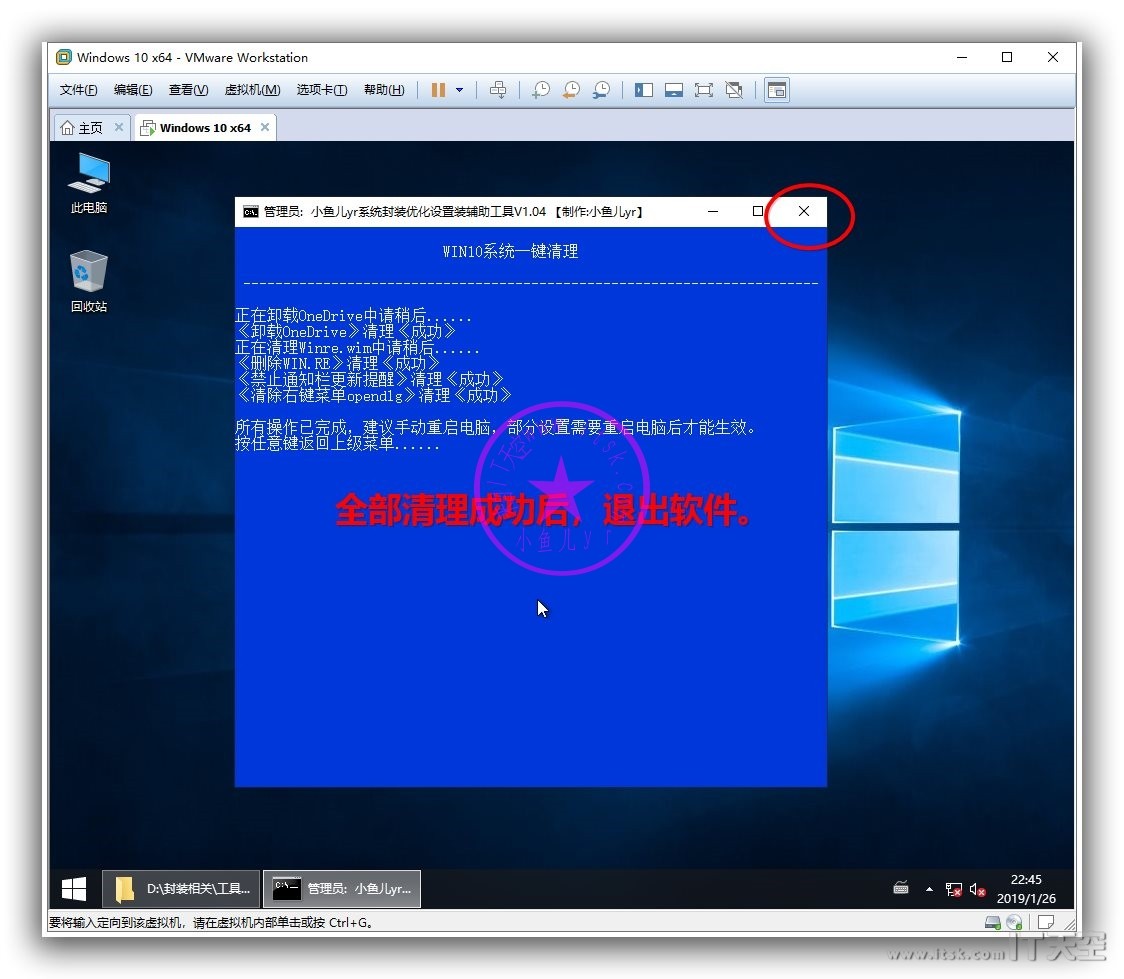Minimize the 小鱼儿yr console window
Image resolution: width=1124 pixels, height=979 pixels.
(x=713, y=211)
